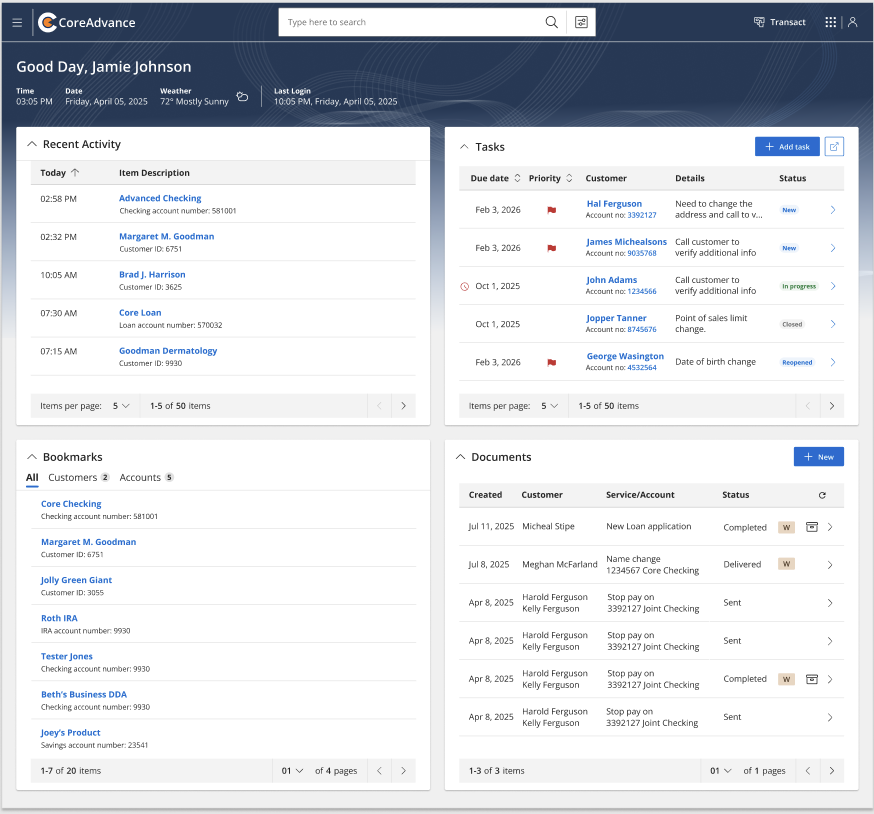Go to previous page of Documents
The height and width of the screenshot is (814, 874).
[x=808, y=771]
